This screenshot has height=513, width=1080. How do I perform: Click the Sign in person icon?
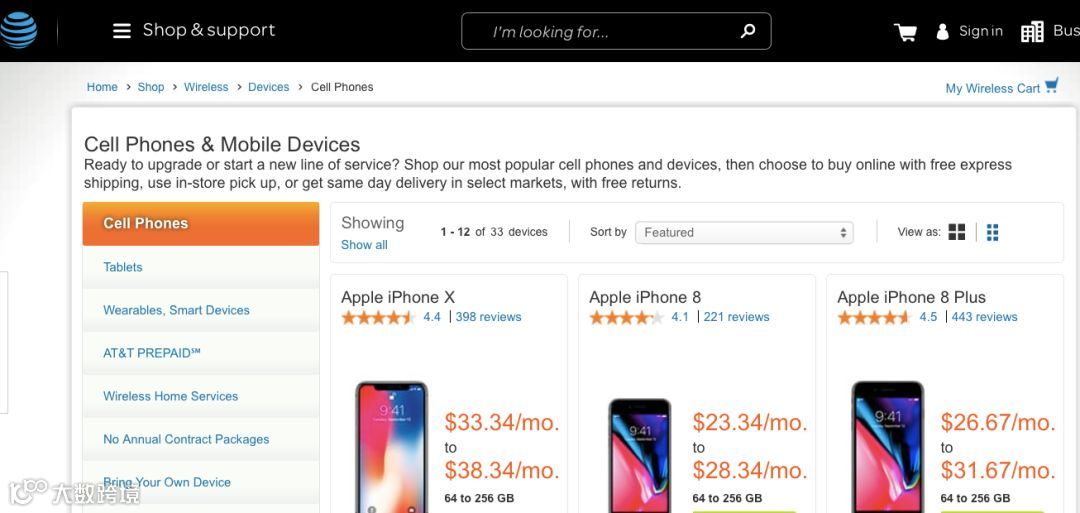pyautogui.click(x=942, y=32)
